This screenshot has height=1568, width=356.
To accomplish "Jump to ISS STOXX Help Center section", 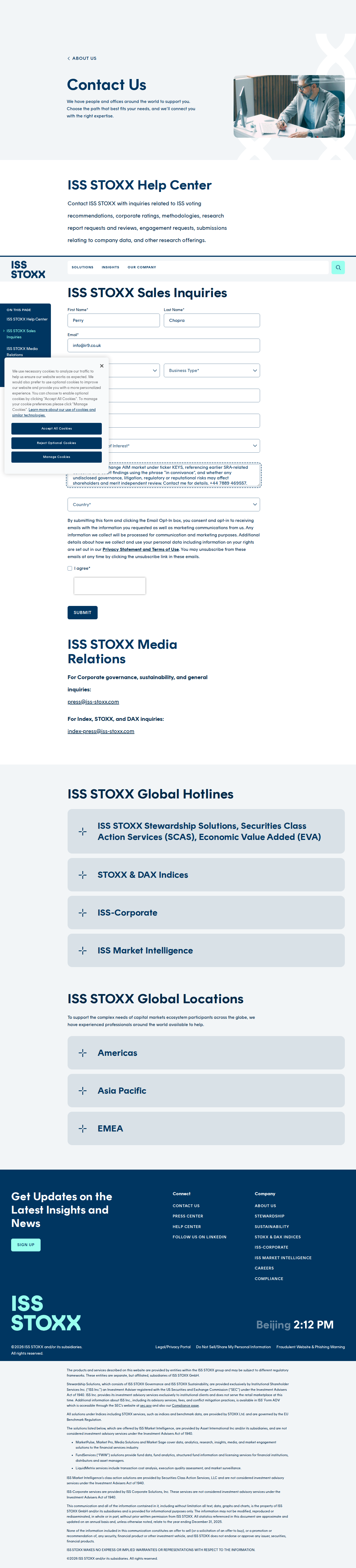I will click(x=27, y=319).
